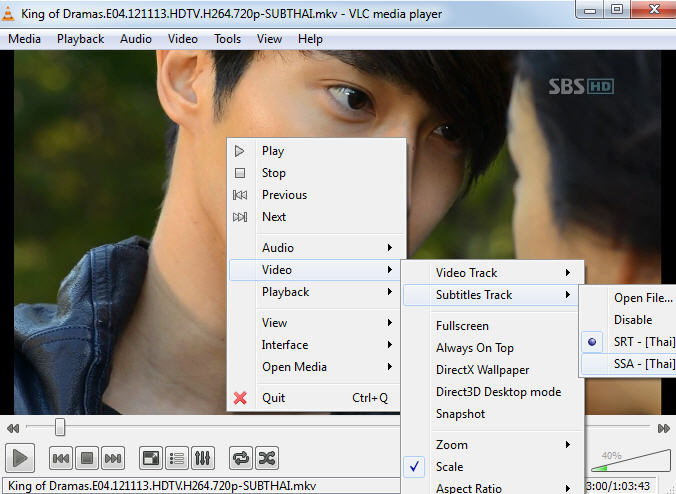This screenshot has width=676, height=494.
Task: Click Previous in the context menu
Action: pos(317,195)
